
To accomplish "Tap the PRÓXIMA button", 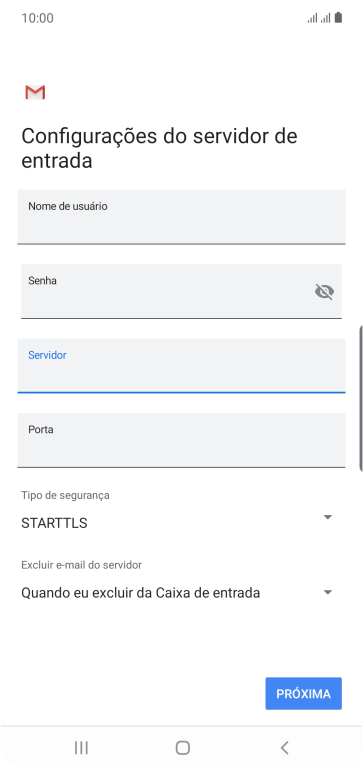I will 303,694.
